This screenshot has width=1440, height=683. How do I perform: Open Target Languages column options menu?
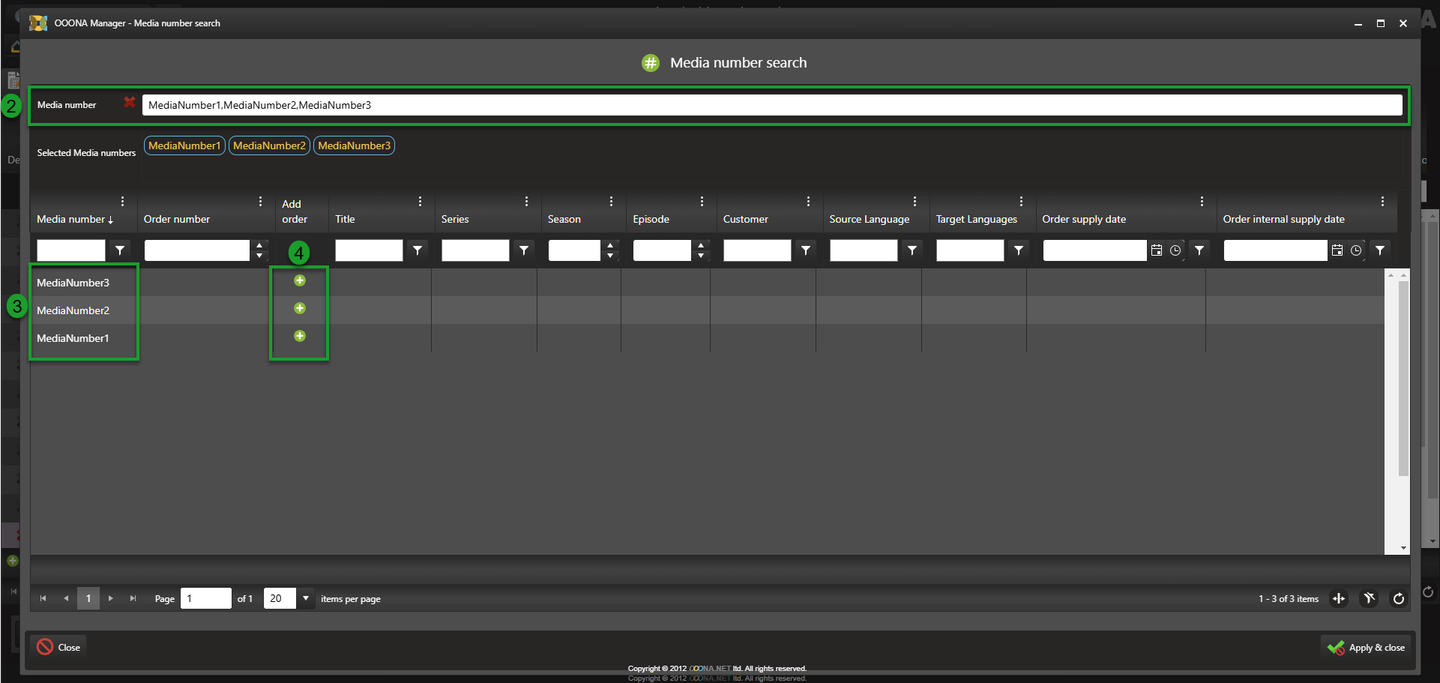[1021, 201]
